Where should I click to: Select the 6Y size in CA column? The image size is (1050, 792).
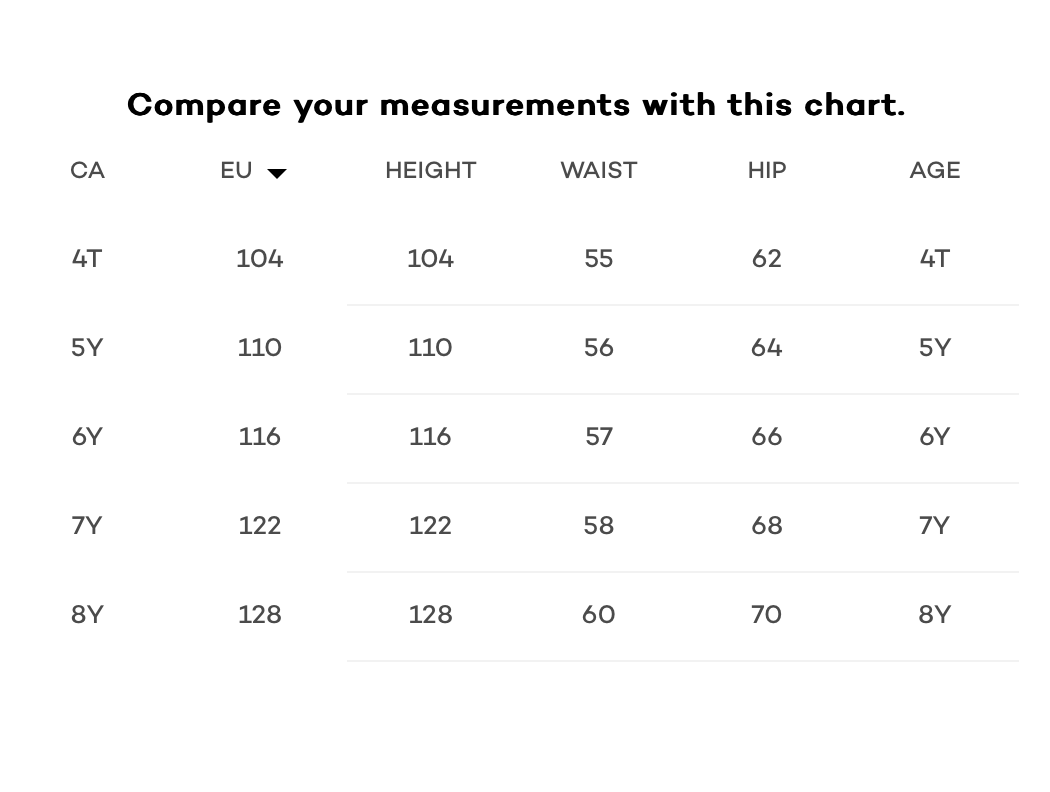click(x=87, y=437)
